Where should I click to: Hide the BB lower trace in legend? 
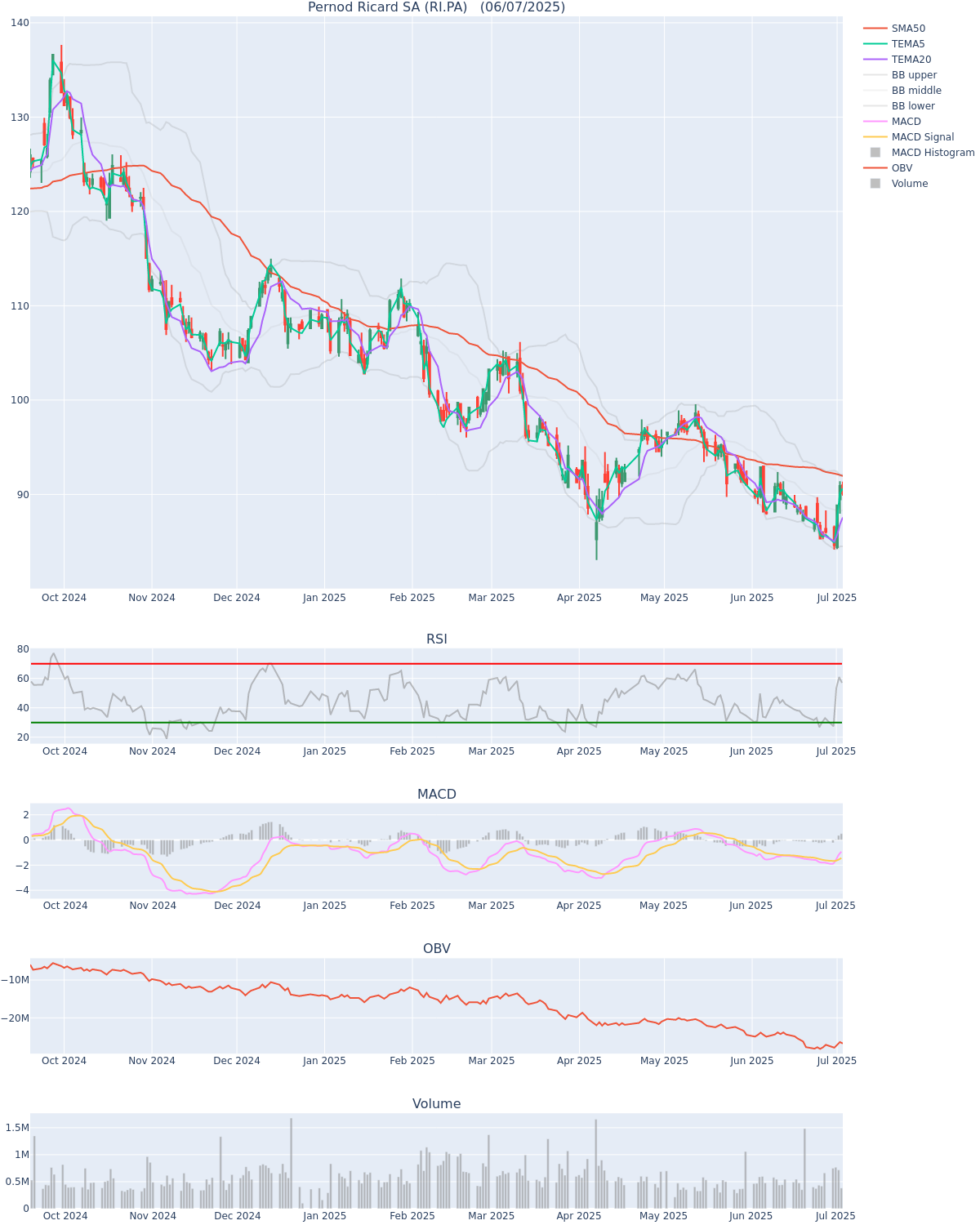click(x=899, y=106)
